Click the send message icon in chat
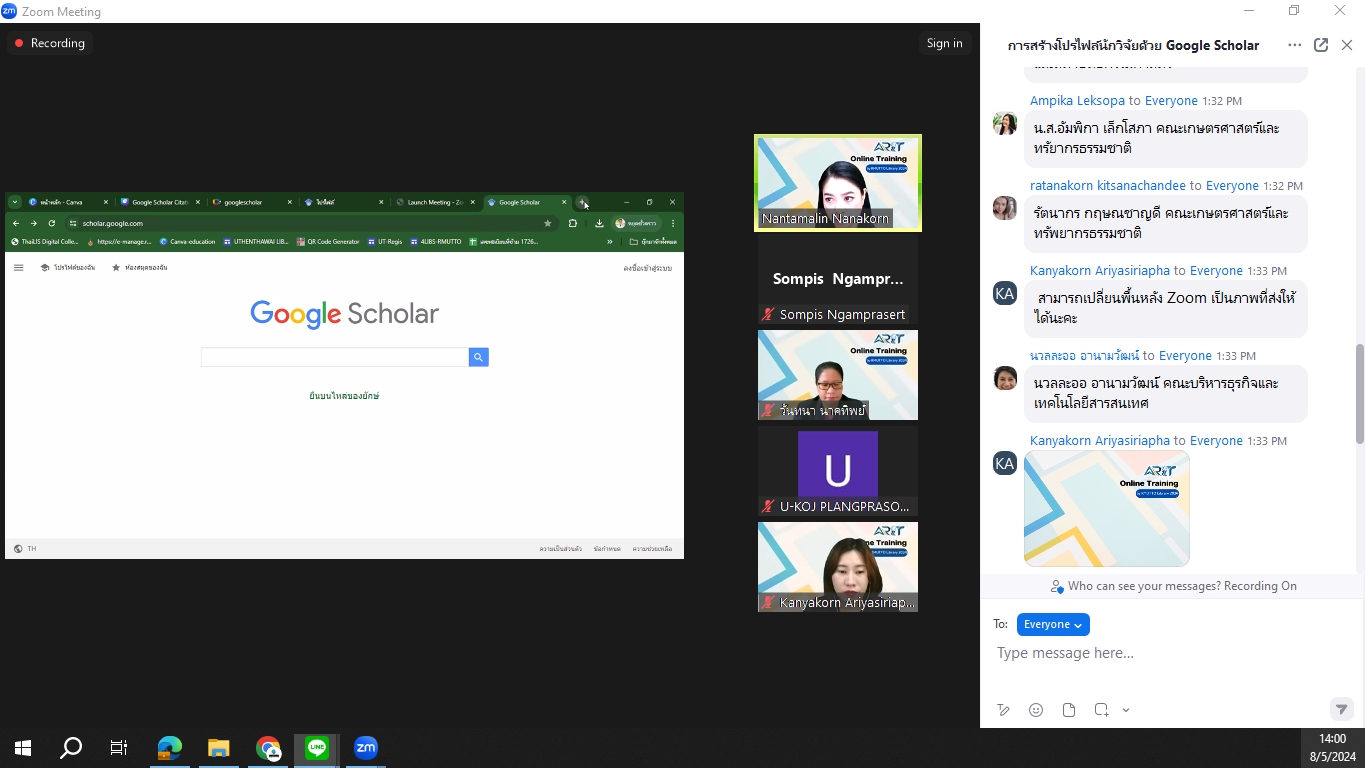The height and width of the screenshot is (768, 1365). (1342, 709)
